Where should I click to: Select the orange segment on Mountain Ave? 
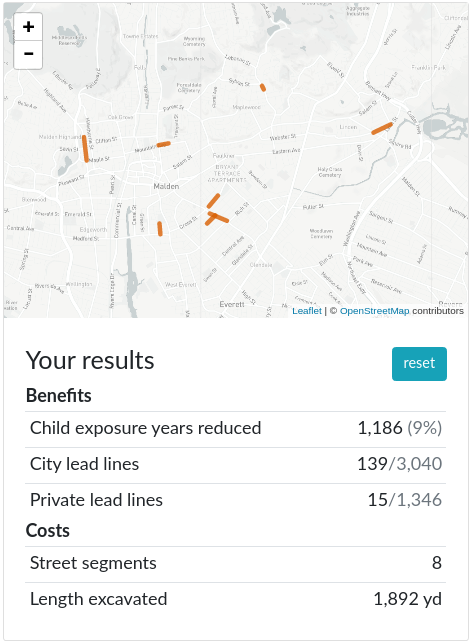click(x=163, y=144)
